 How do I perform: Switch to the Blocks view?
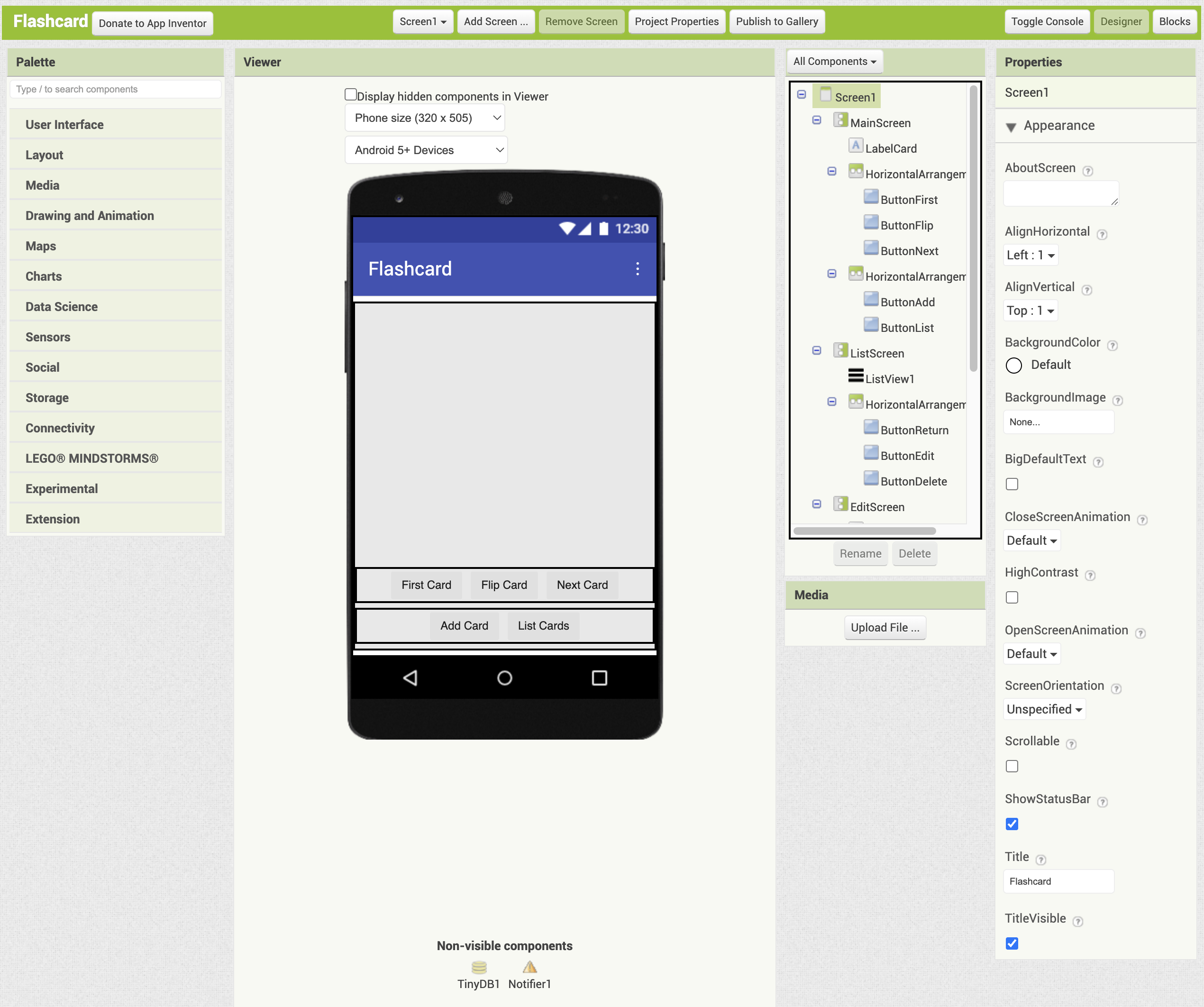pyautogui.click(x=1174, y=22)
